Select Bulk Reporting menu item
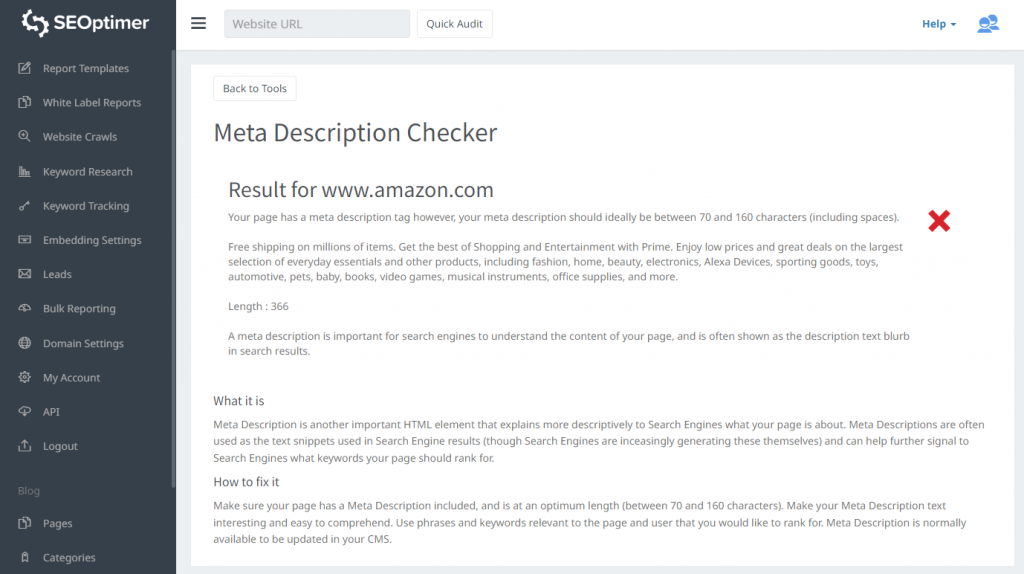The height and width of the screenshot is (574, 1024). [x=79, y=309]
